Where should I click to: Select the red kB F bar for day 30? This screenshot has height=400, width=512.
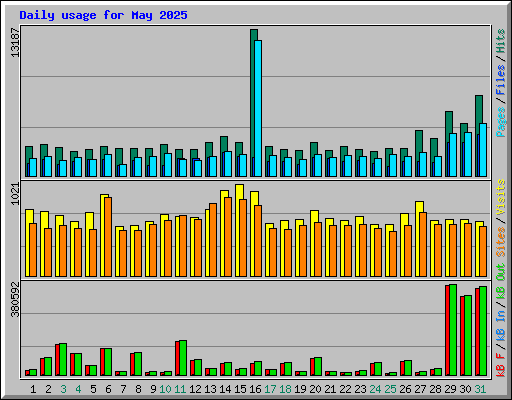[462, 336]
